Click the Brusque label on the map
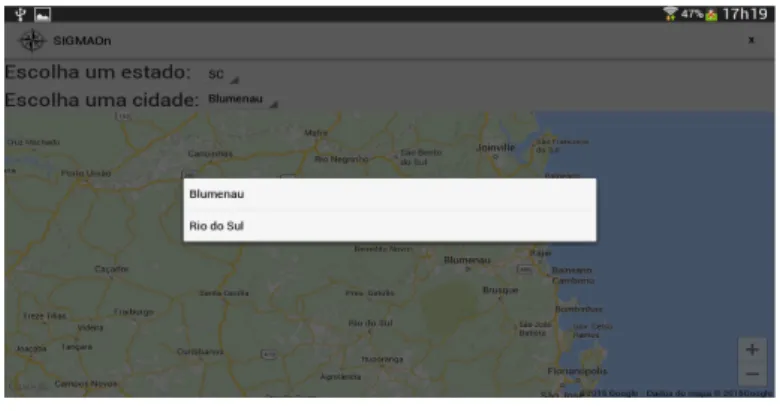 coord(500,290)
